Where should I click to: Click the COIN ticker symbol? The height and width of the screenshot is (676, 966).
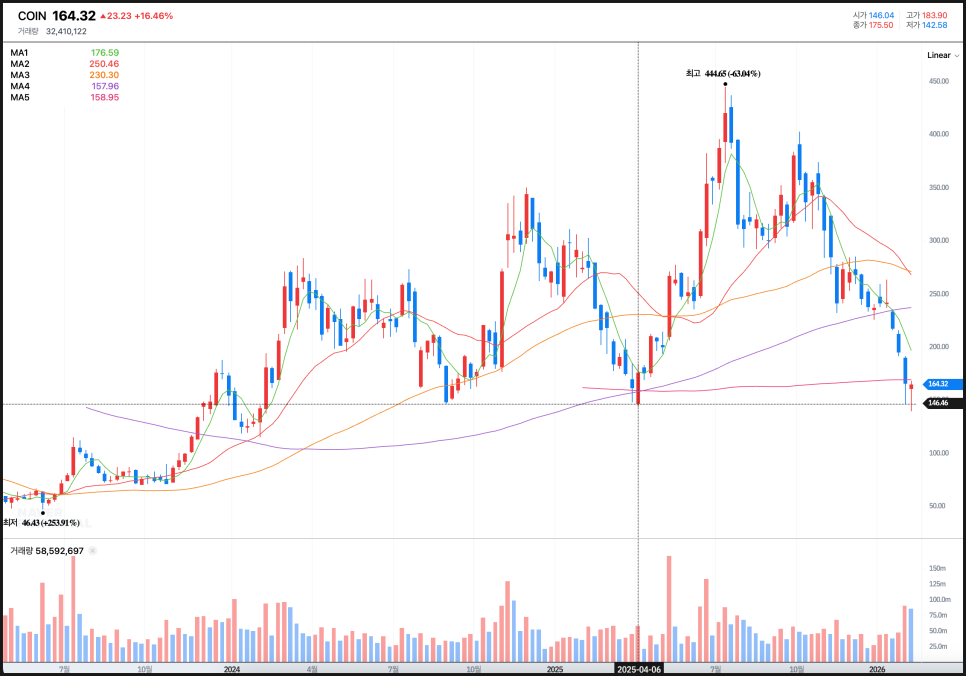[x=30, y=16]
